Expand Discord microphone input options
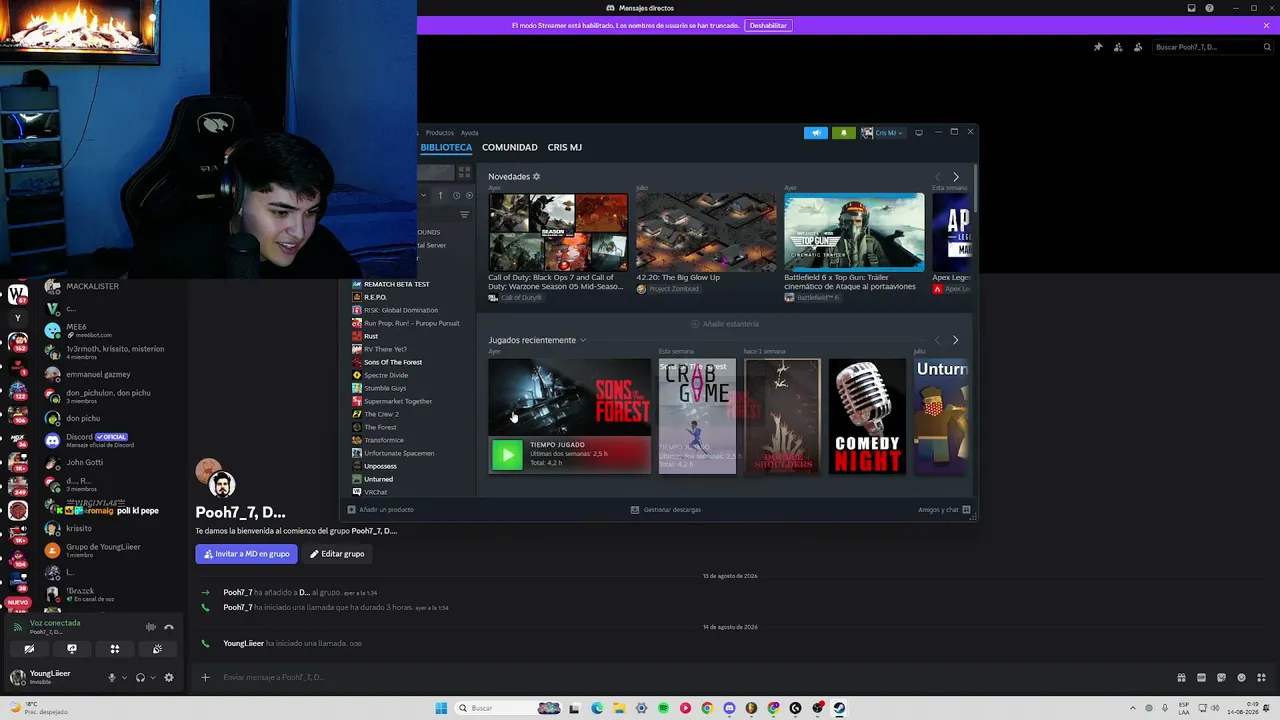Viewport: 1280px width, 720px height. pyautogui.click(x=124, y=677)
